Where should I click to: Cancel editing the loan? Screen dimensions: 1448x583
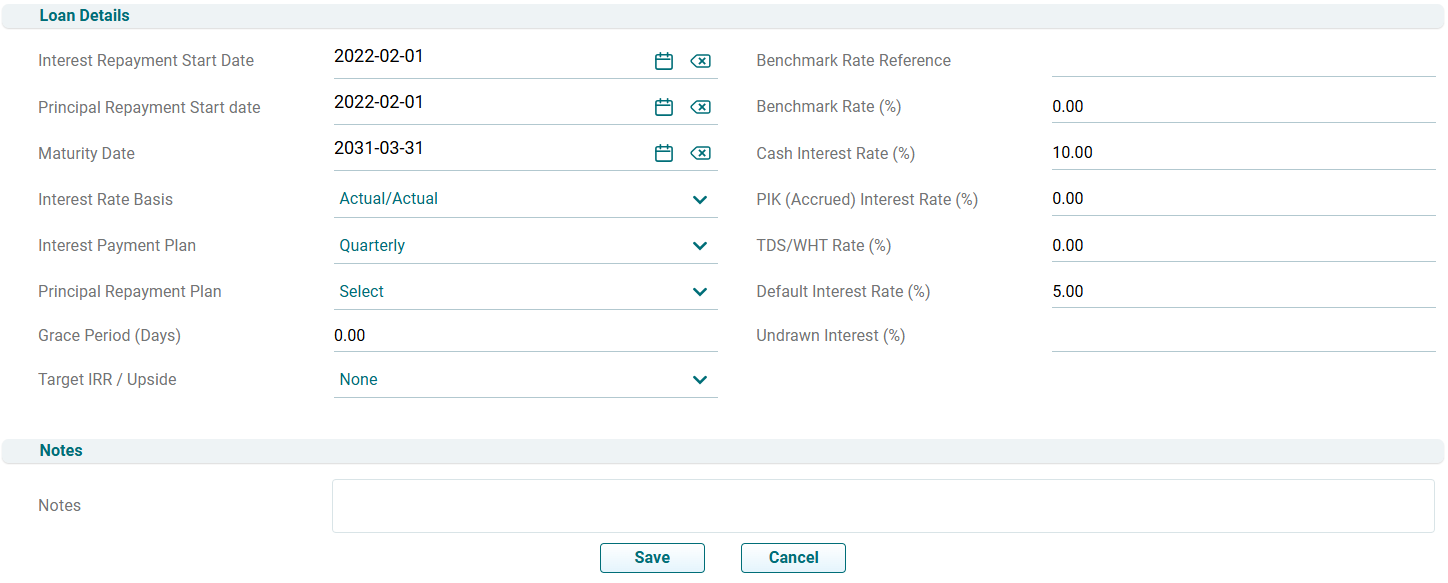[x=793, y=558]
